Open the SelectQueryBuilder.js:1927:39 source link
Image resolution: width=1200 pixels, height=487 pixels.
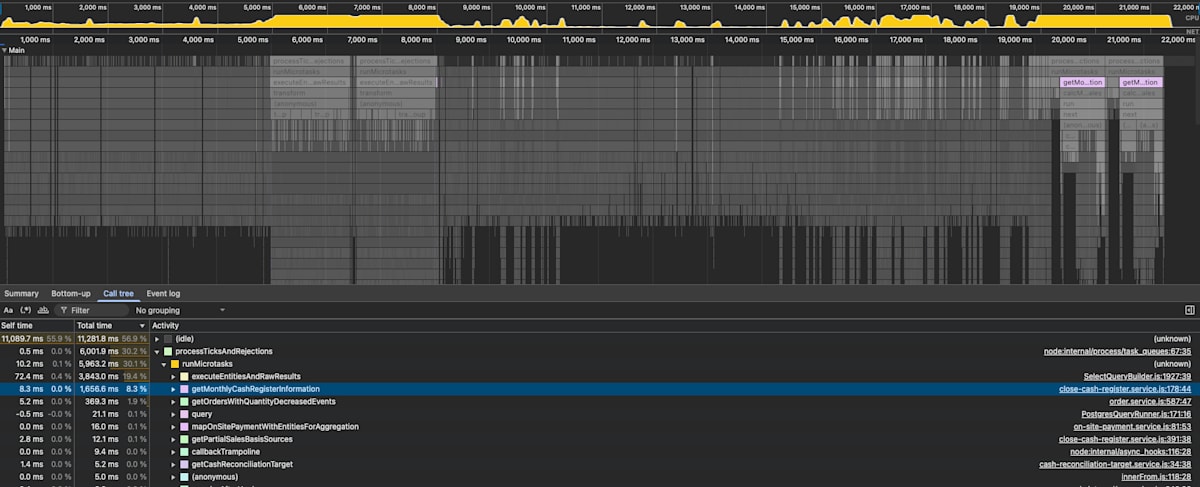point(1137,376)
